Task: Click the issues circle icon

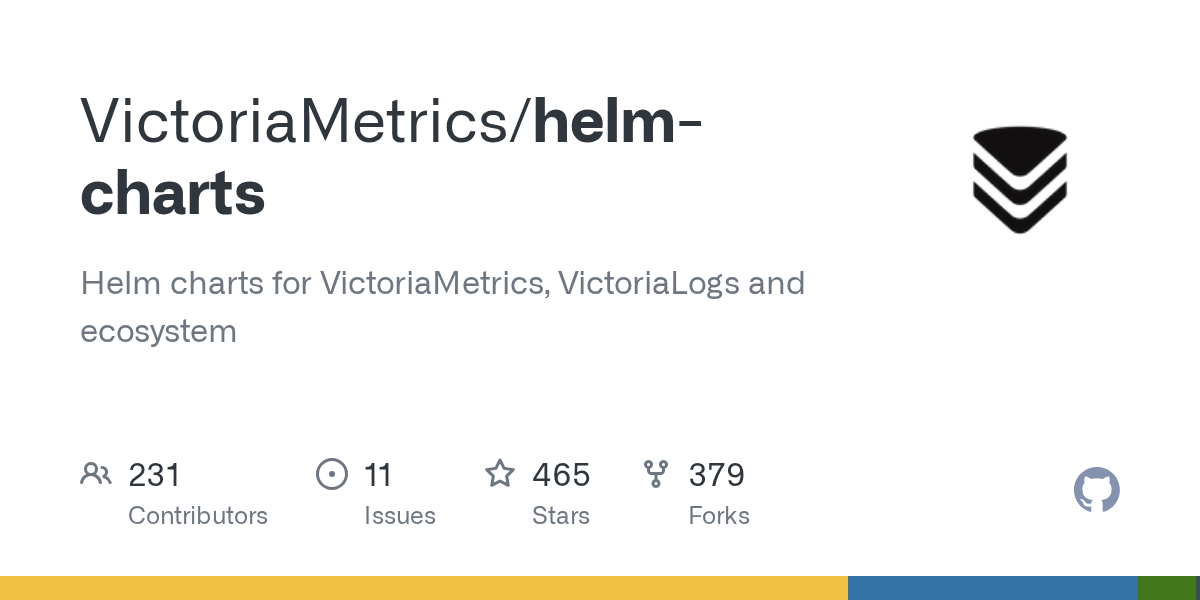Action: pos(331,474)
